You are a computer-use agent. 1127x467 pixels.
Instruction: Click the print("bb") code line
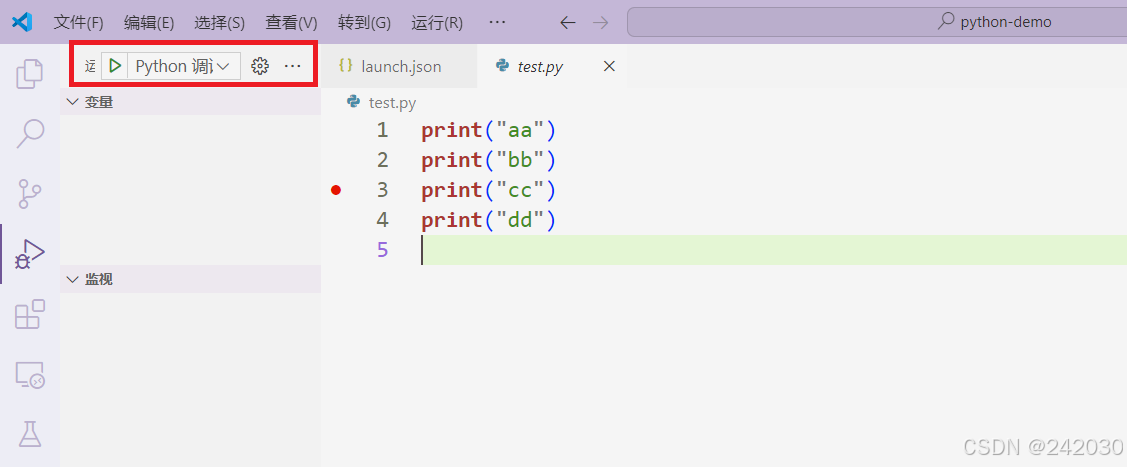pos(489,160)
